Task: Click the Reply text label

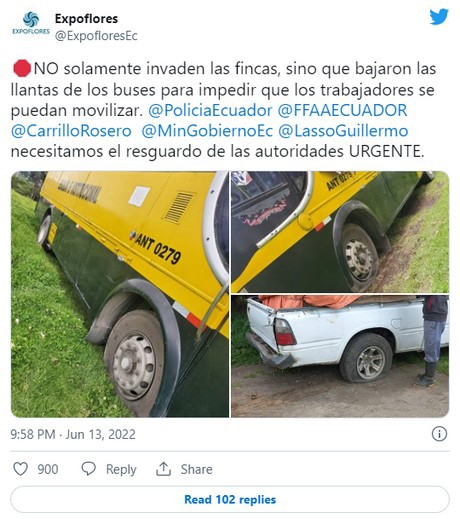Action: (121, 469)
